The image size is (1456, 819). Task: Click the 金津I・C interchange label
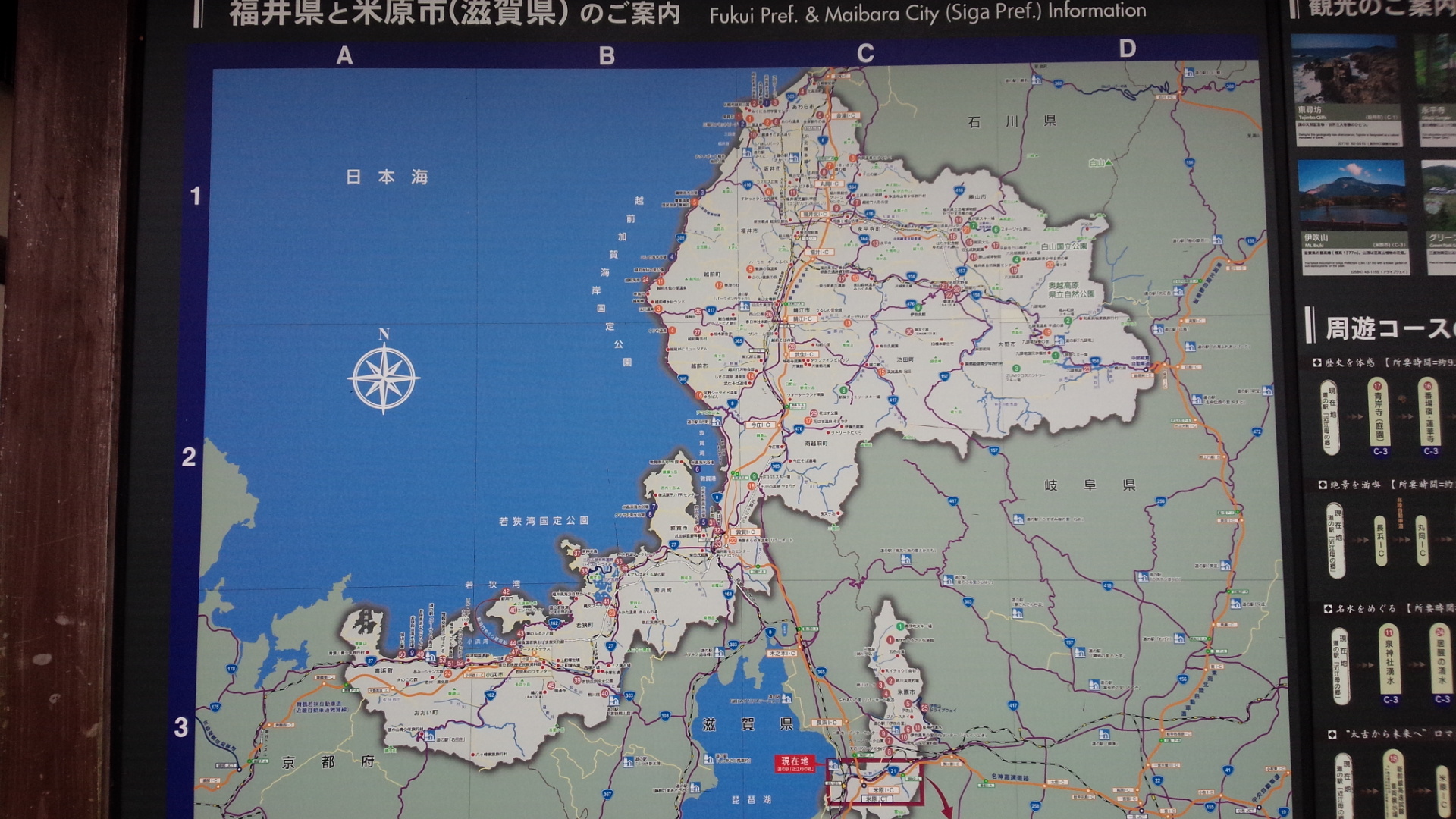(846, 115)
